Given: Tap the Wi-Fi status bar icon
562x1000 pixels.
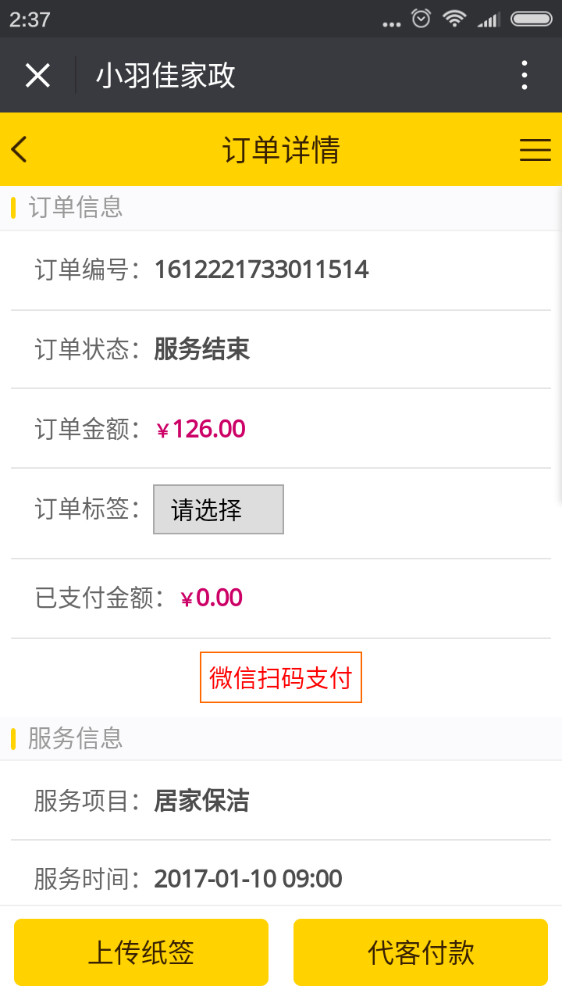Looking at the screenshot, I should point(454,18).
